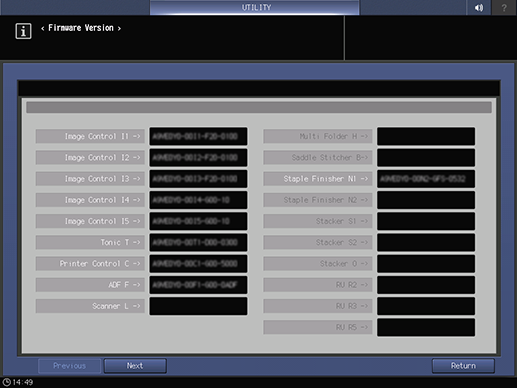The image size is (517, 388).
Task: Click the empty RU R5 field
Action: [426, 327]
